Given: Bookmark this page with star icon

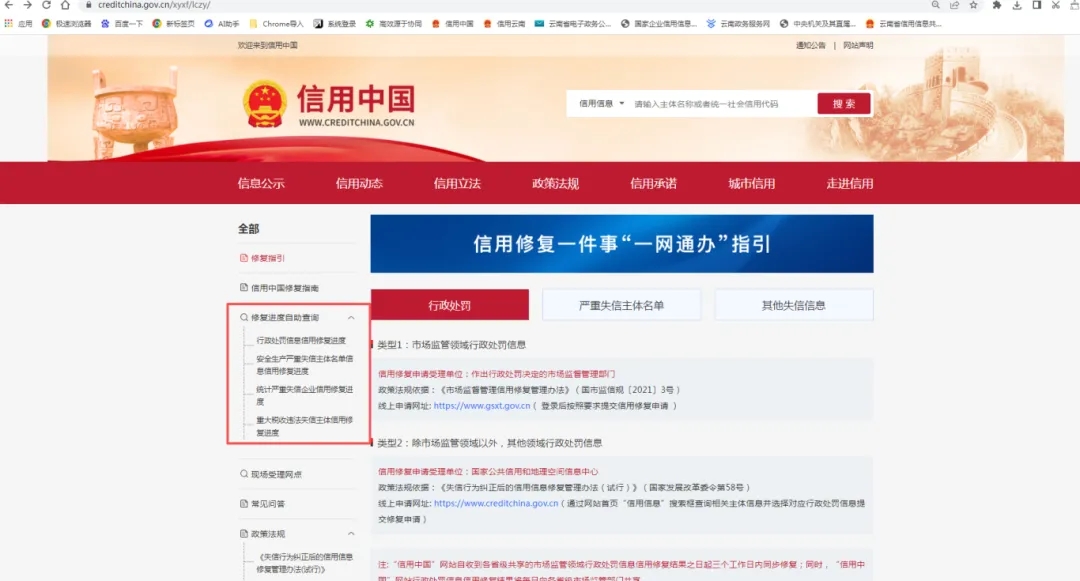Looking at the screenshot, I should pyautogui.click(x=973, y=5).
